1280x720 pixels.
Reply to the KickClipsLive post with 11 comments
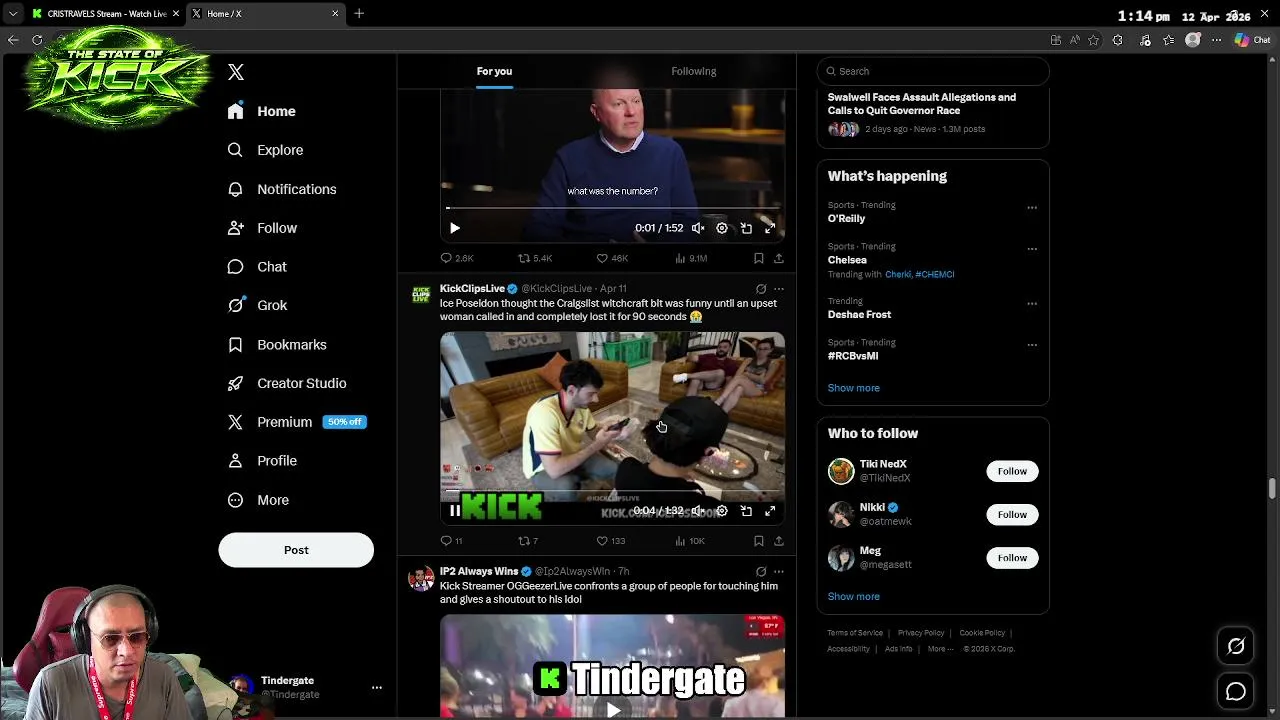pyautogui.click(x=452, y=541)
